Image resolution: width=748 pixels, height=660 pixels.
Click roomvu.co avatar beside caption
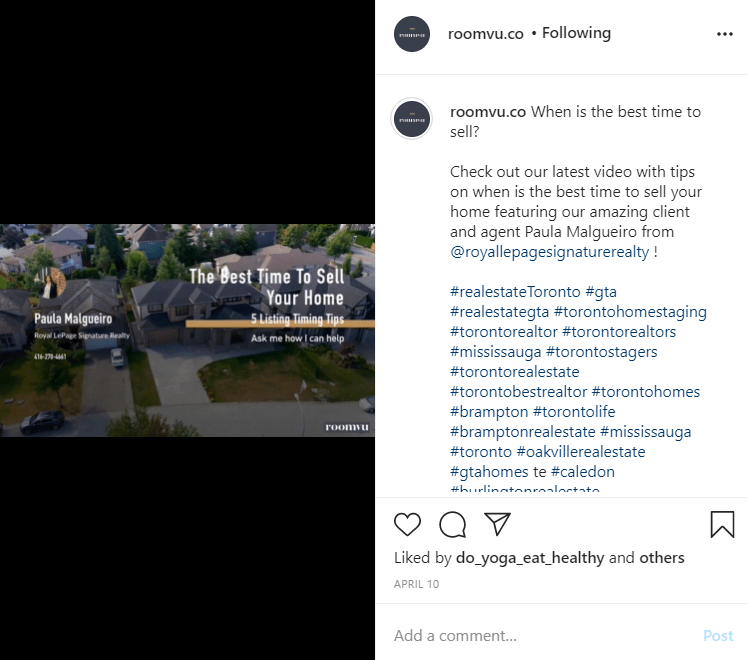[412, 119]
